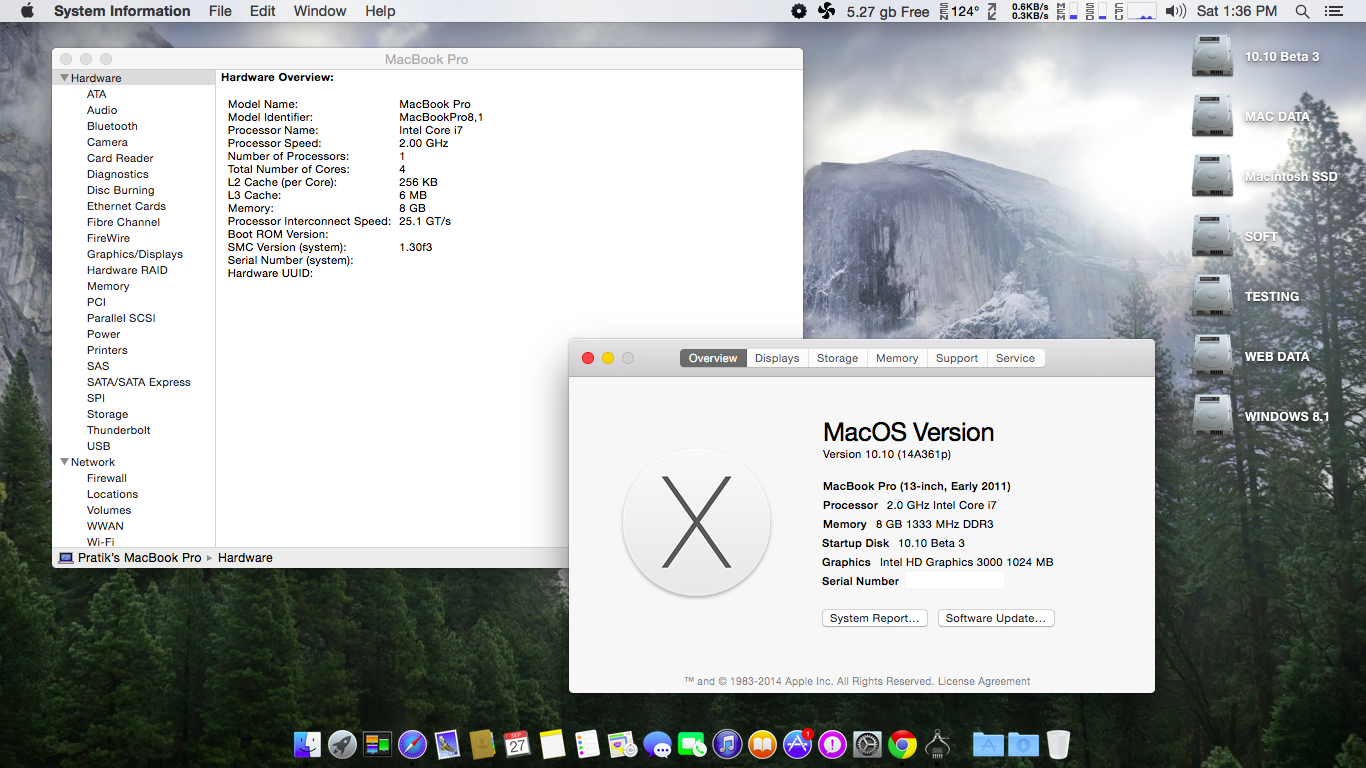Open App Store icon in dock
Screen dimensions: 1366x768
pyautogui.click(x=797, y=744)
